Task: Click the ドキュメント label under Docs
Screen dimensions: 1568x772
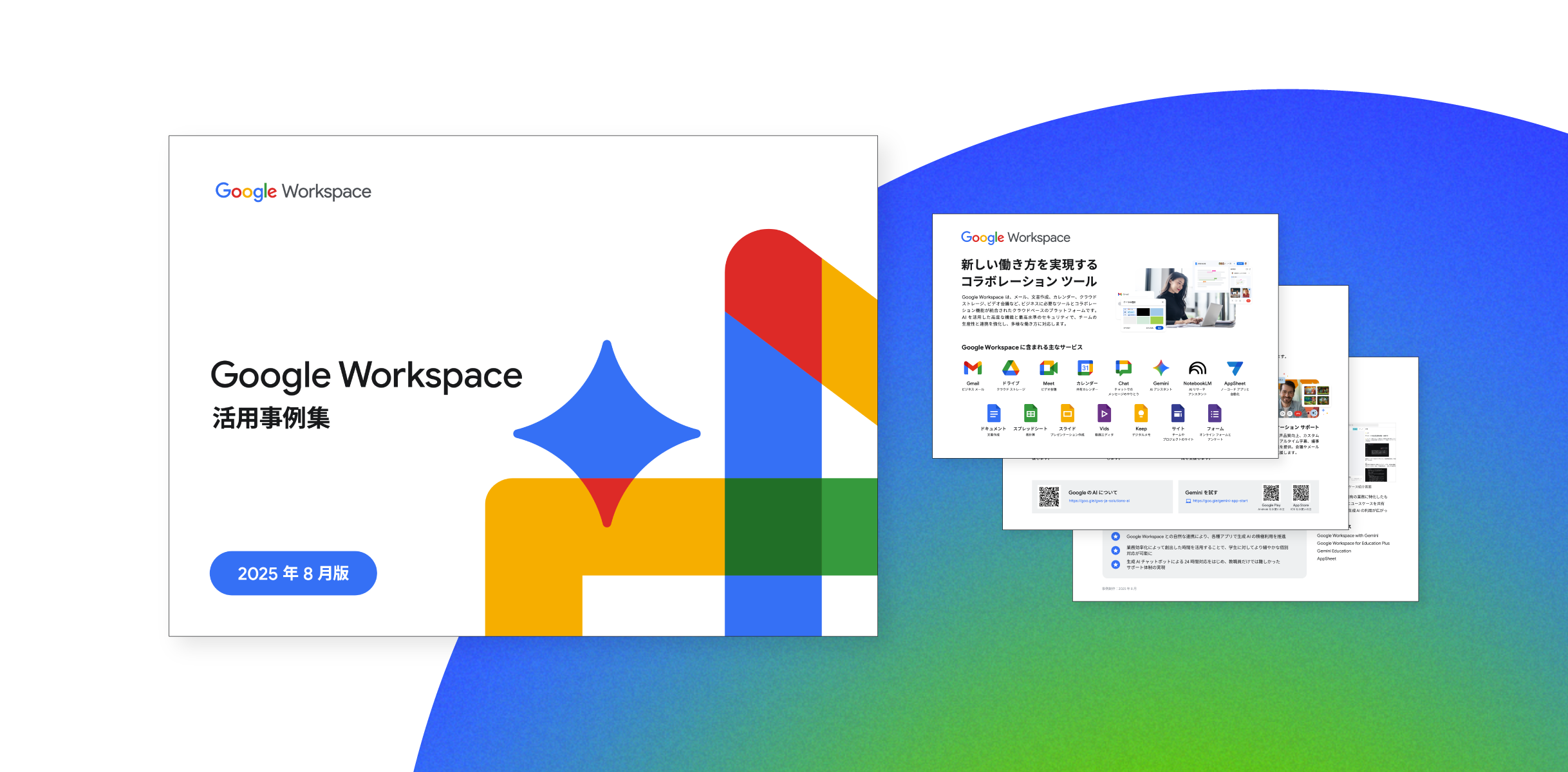Action: pos(994,428)
